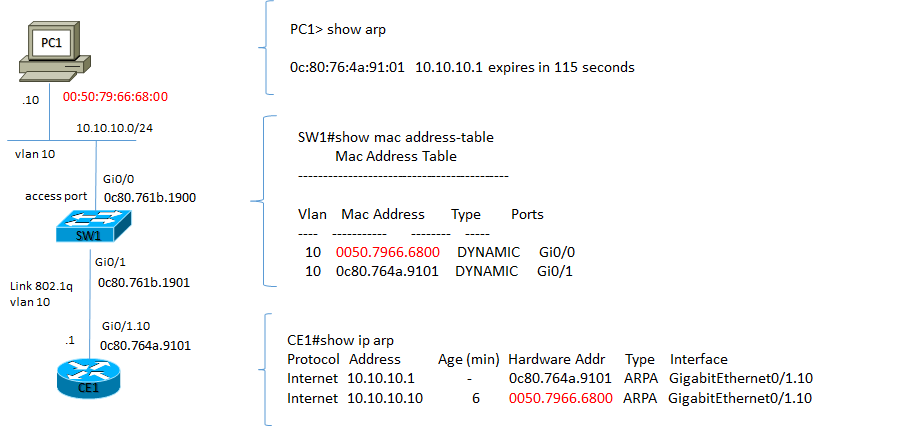Click address 10.10.10.1 in the CE1 ARP table
This screenshot has width=921, height=426.
[381, 379]
